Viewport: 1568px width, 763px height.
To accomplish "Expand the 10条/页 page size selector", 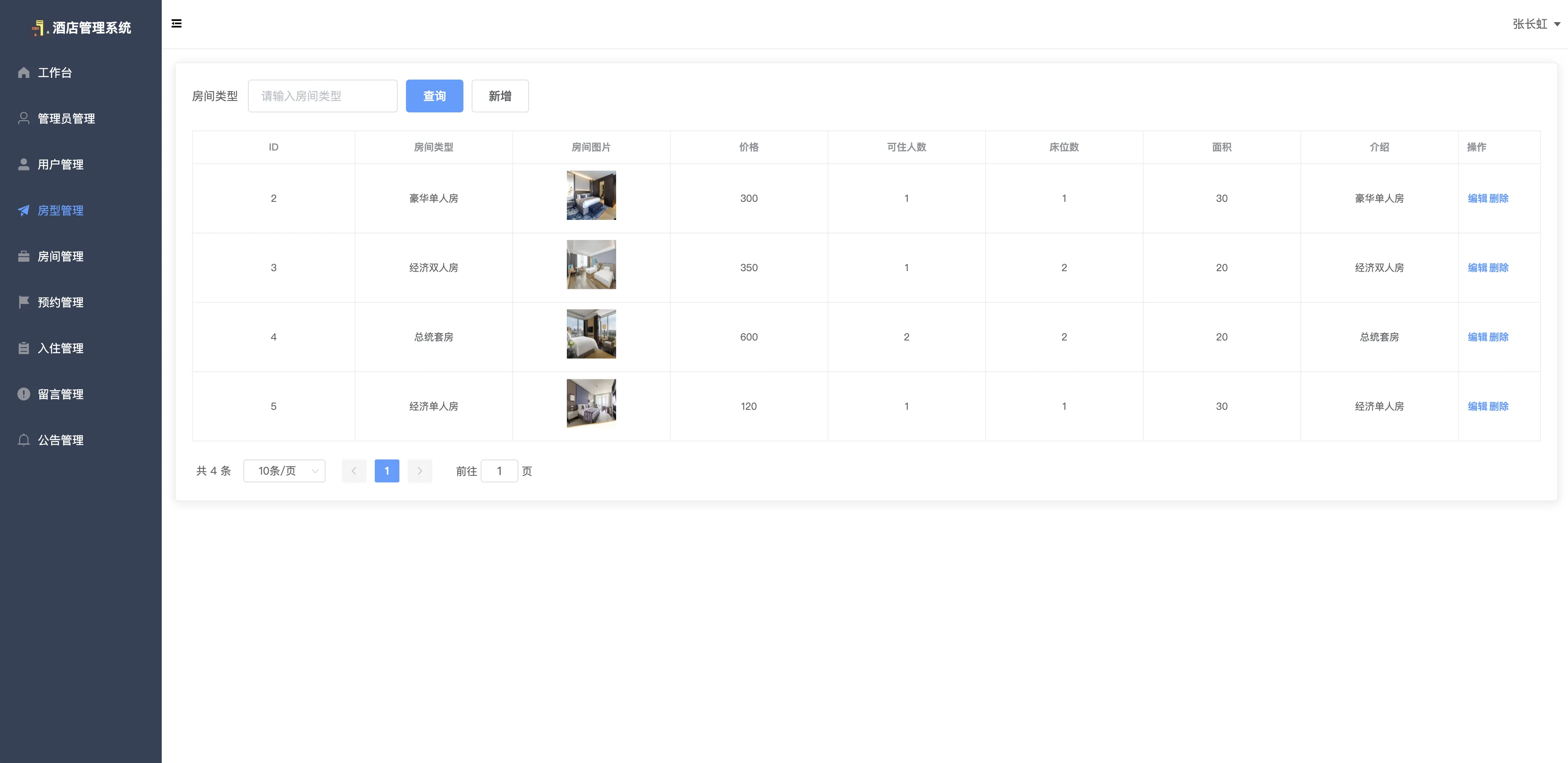I will (x=284, y=471).
